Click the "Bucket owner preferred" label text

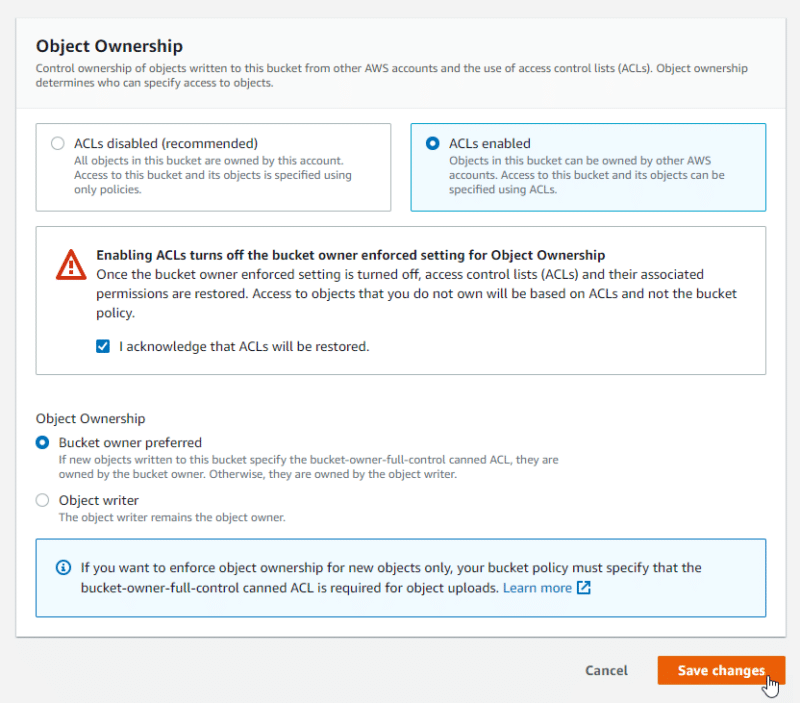tap(130, 442)
